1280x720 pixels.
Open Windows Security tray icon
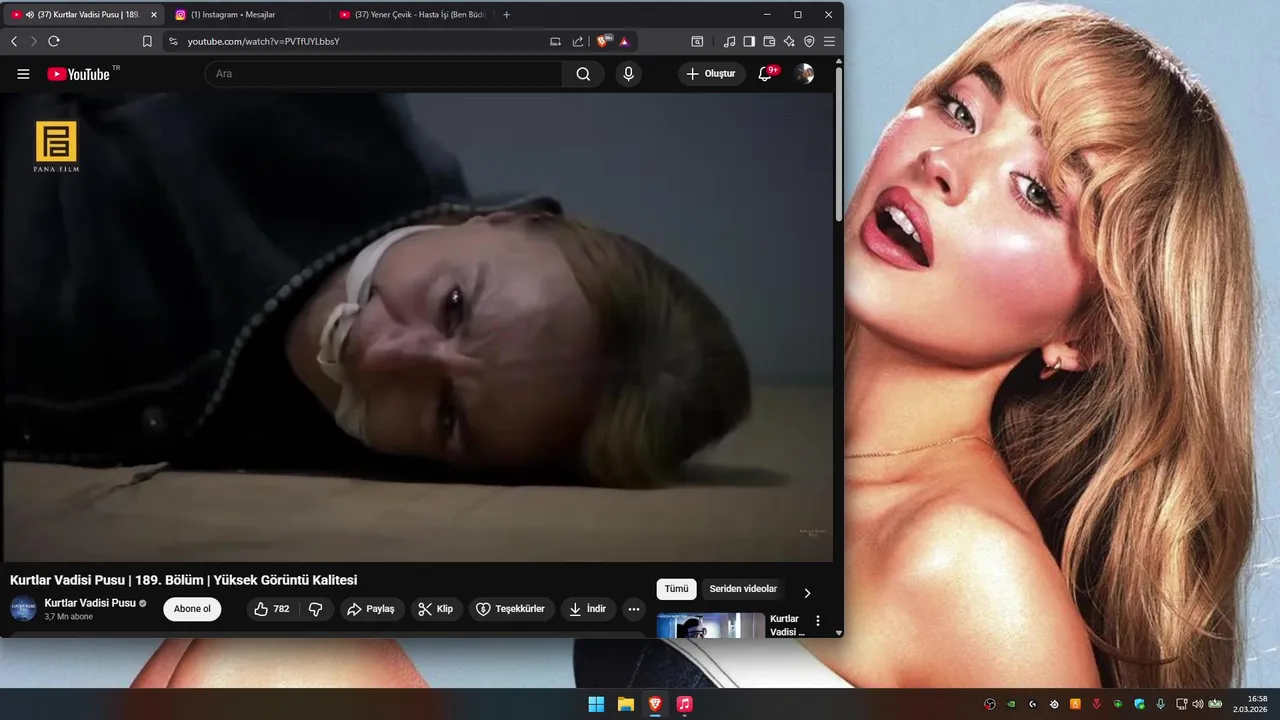[1139, 704]
